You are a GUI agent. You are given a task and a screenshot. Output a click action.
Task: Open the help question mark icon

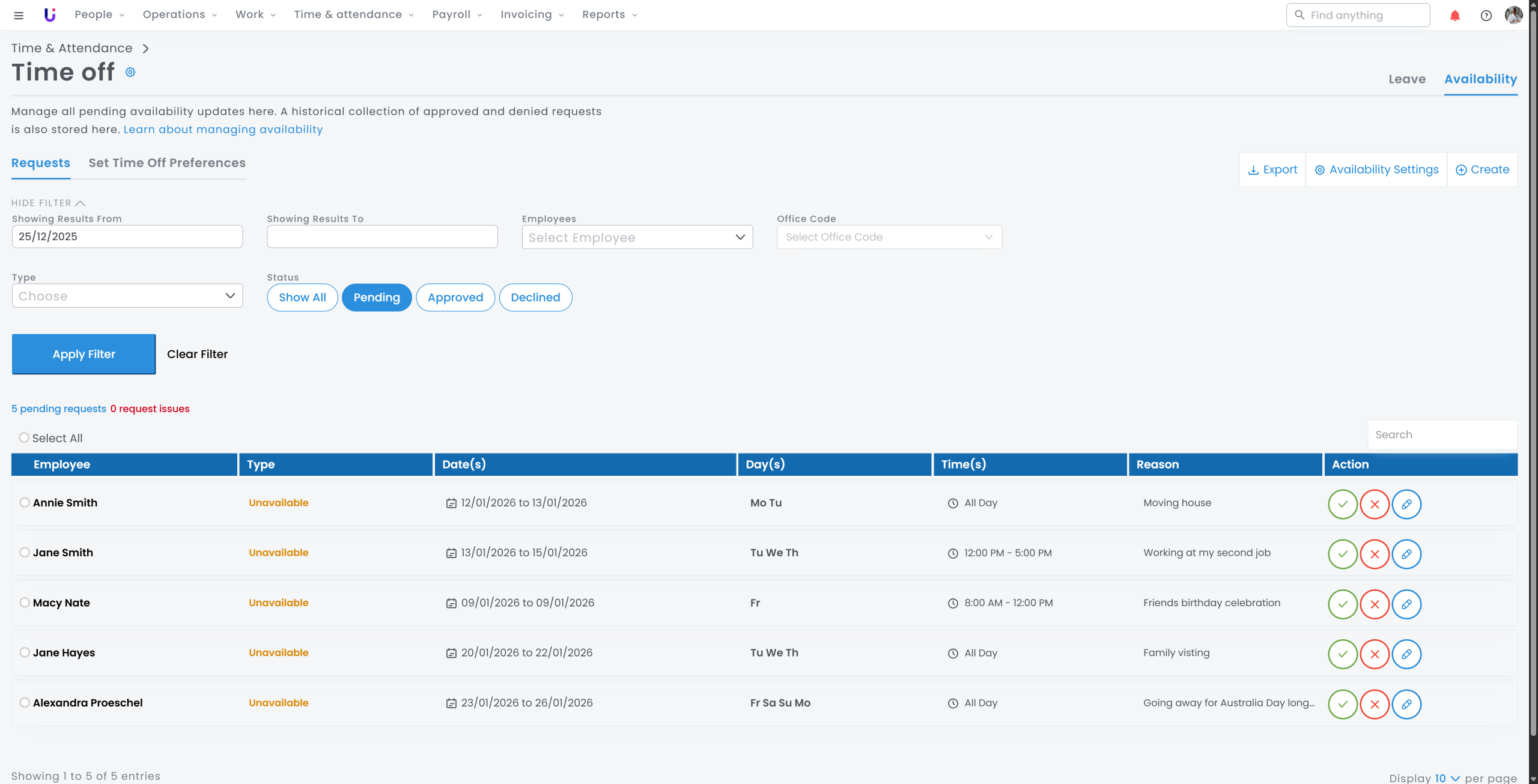point(1486,16)
